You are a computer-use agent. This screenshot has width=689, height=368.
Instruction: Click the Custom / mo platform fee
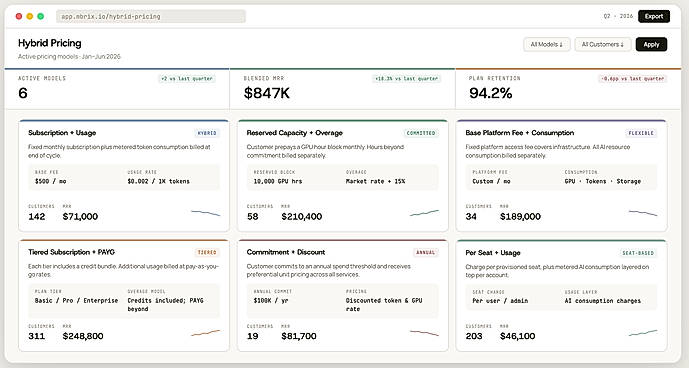[491, 181]
